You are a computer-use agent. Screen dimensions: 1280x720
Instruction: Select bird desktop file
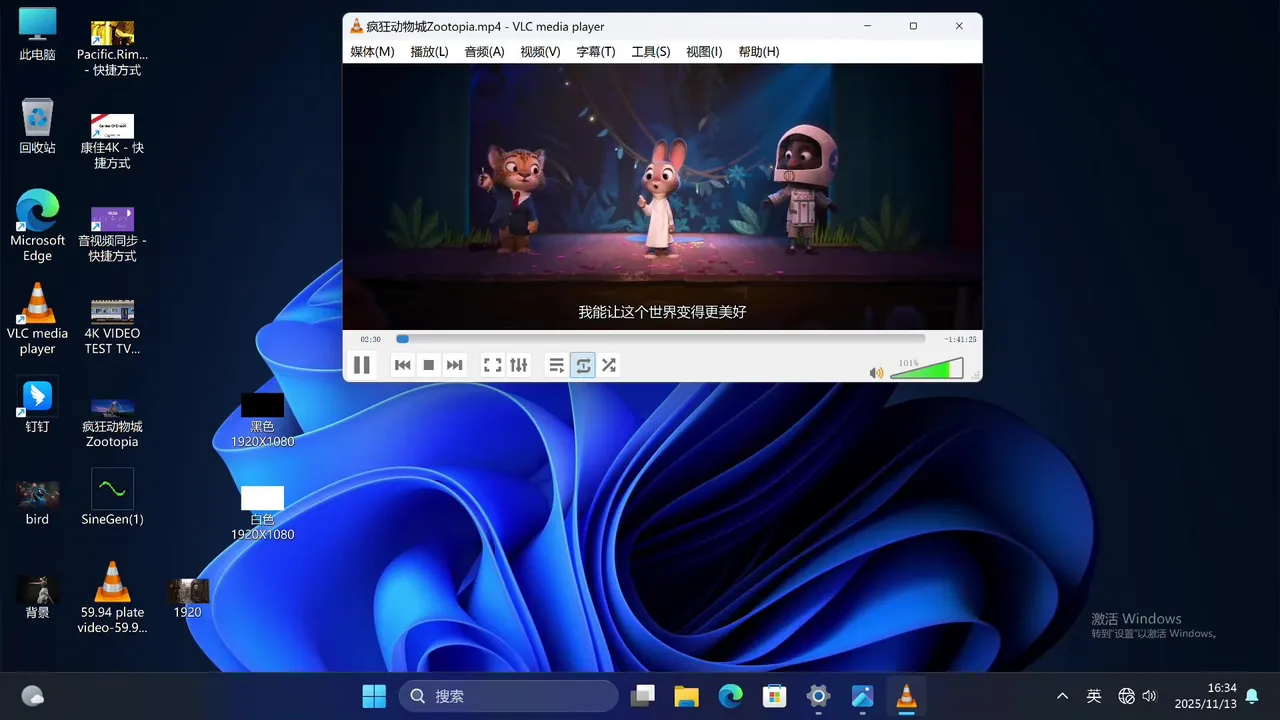37,504
